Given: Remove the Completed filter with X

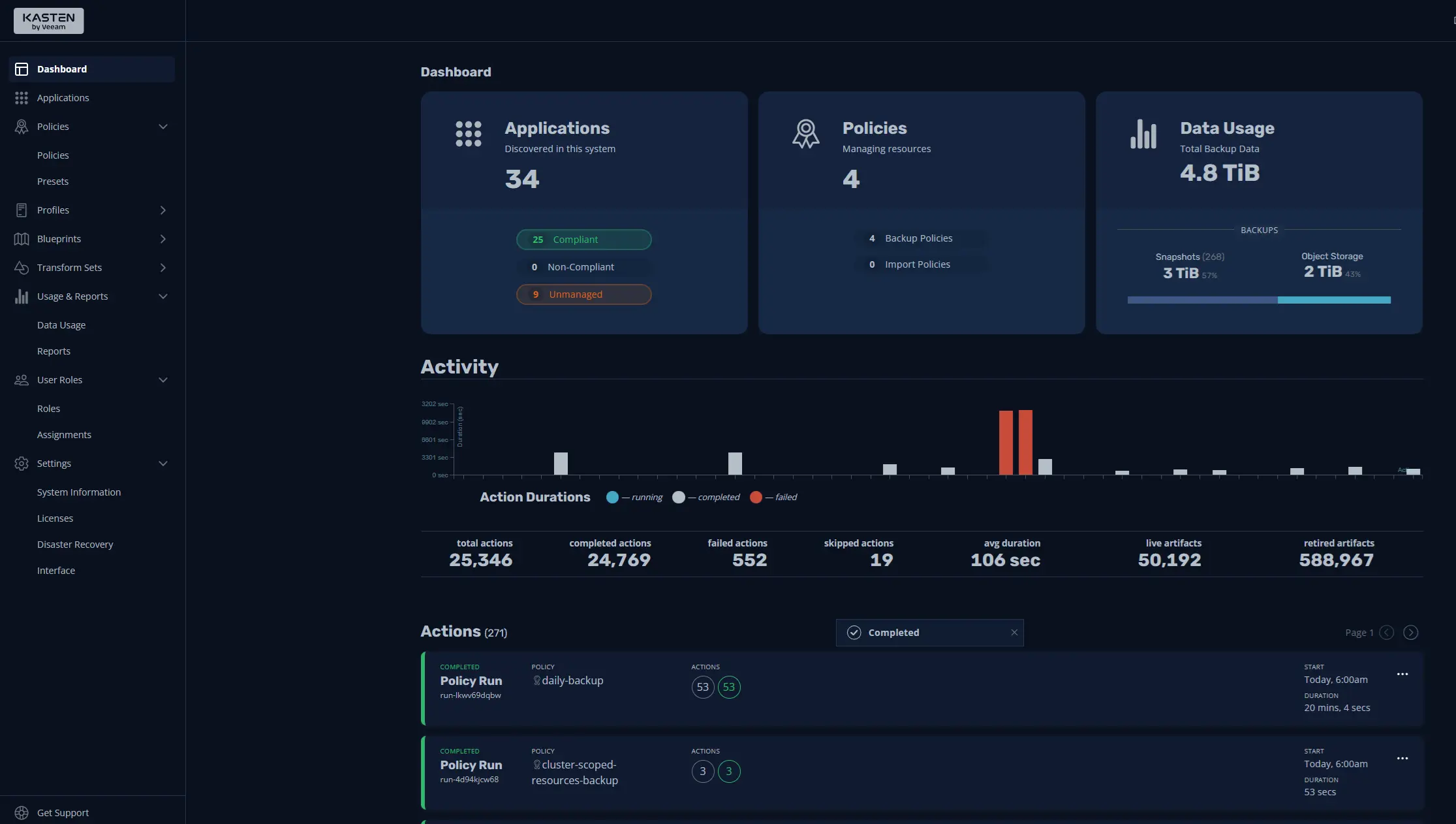Looking at the screenshot, I should tap(1014, 633).
